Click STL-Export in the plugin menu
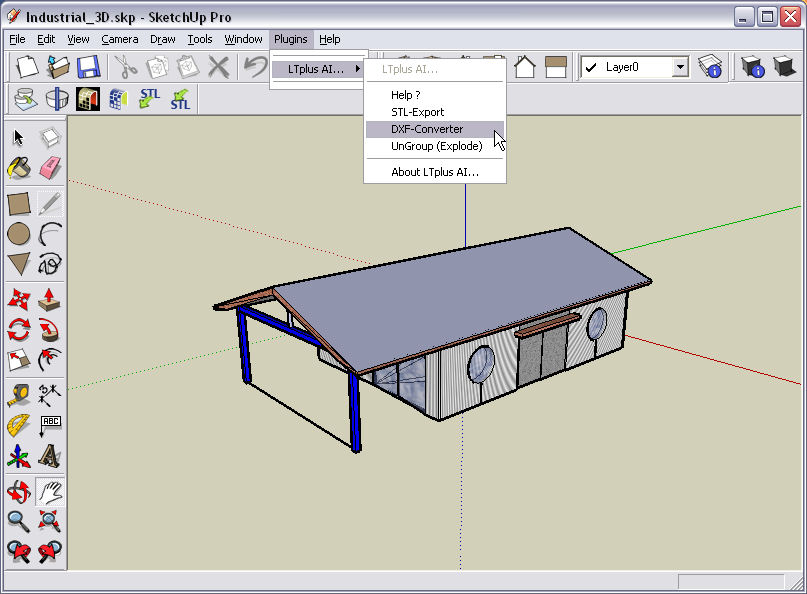The image size is (807, 594). click(417, 112)
